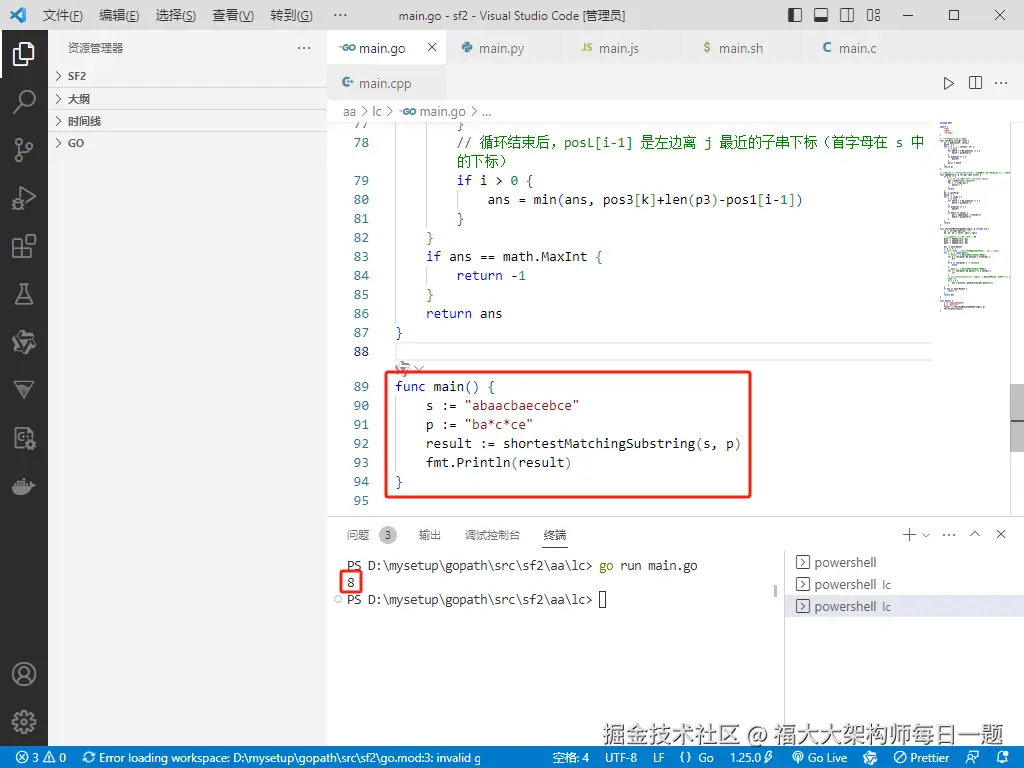Show more menu items via title bar ellipsis

point(340,15)
